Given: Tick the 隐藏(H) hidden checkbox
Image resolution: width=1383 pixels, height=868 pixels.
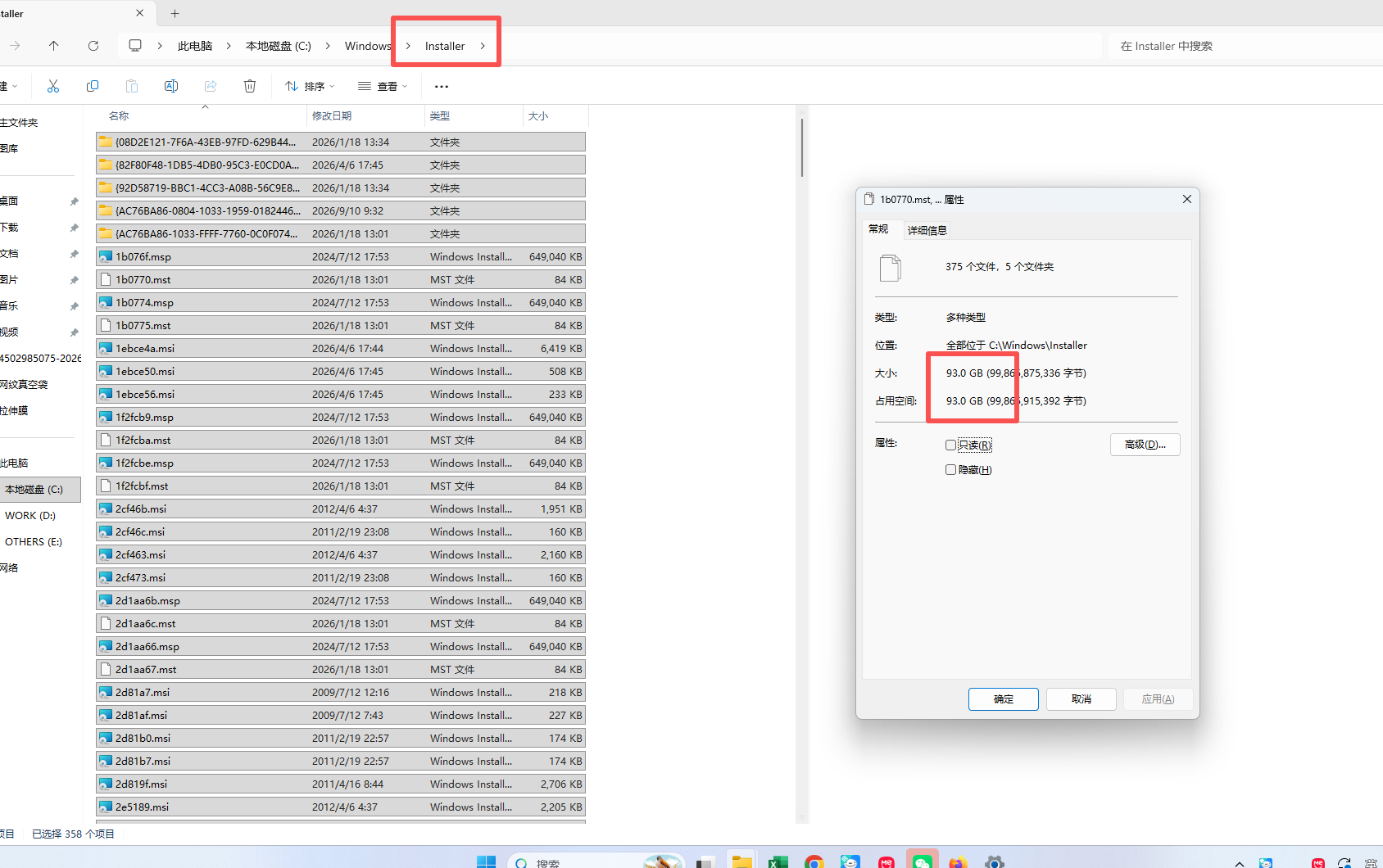Looking at the screenshot, I should point(950,470).
